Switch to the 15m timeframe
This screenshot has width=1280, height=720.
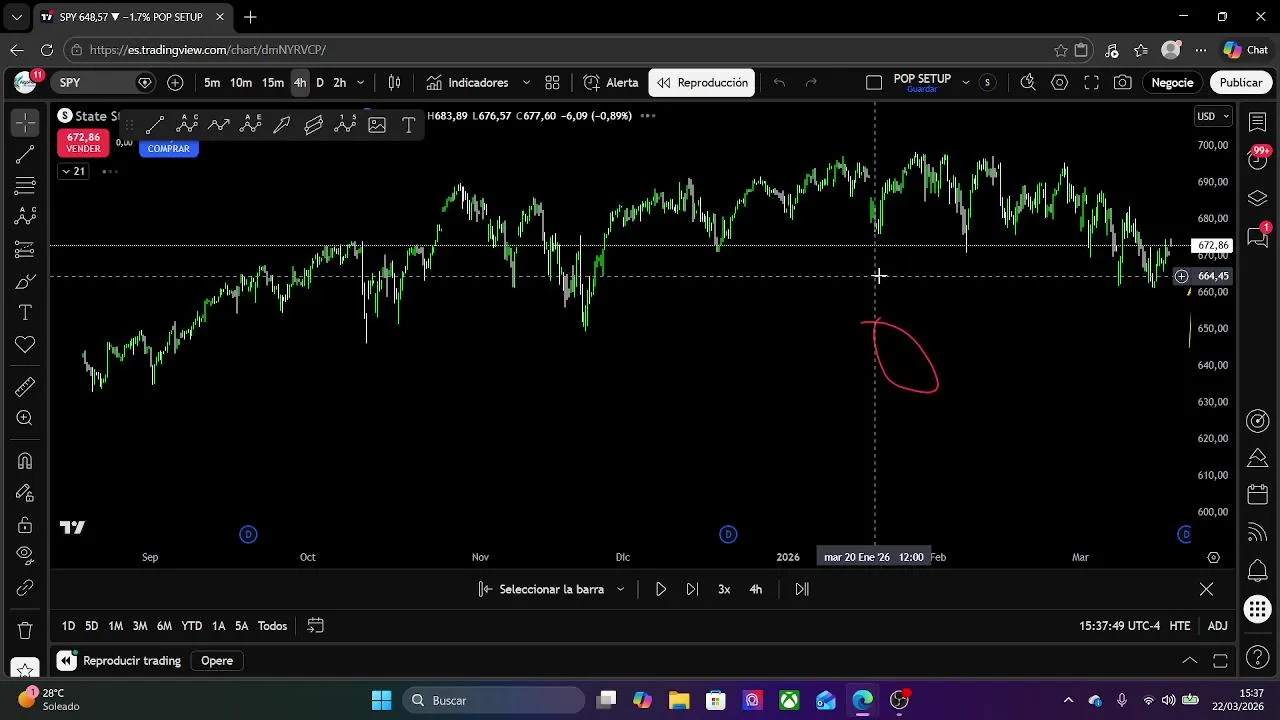(273, 83)
